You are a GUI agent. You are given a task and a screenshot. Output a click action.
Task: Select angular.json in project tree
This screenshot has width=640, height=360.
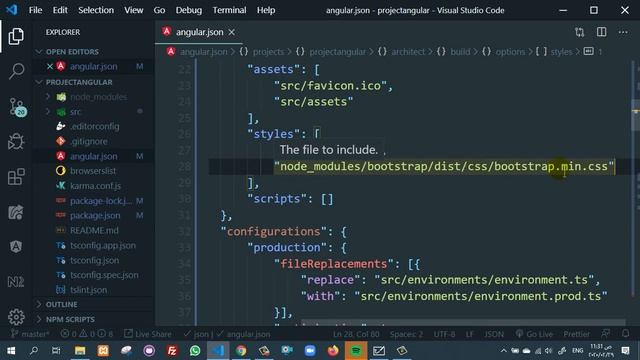(93, 156)
